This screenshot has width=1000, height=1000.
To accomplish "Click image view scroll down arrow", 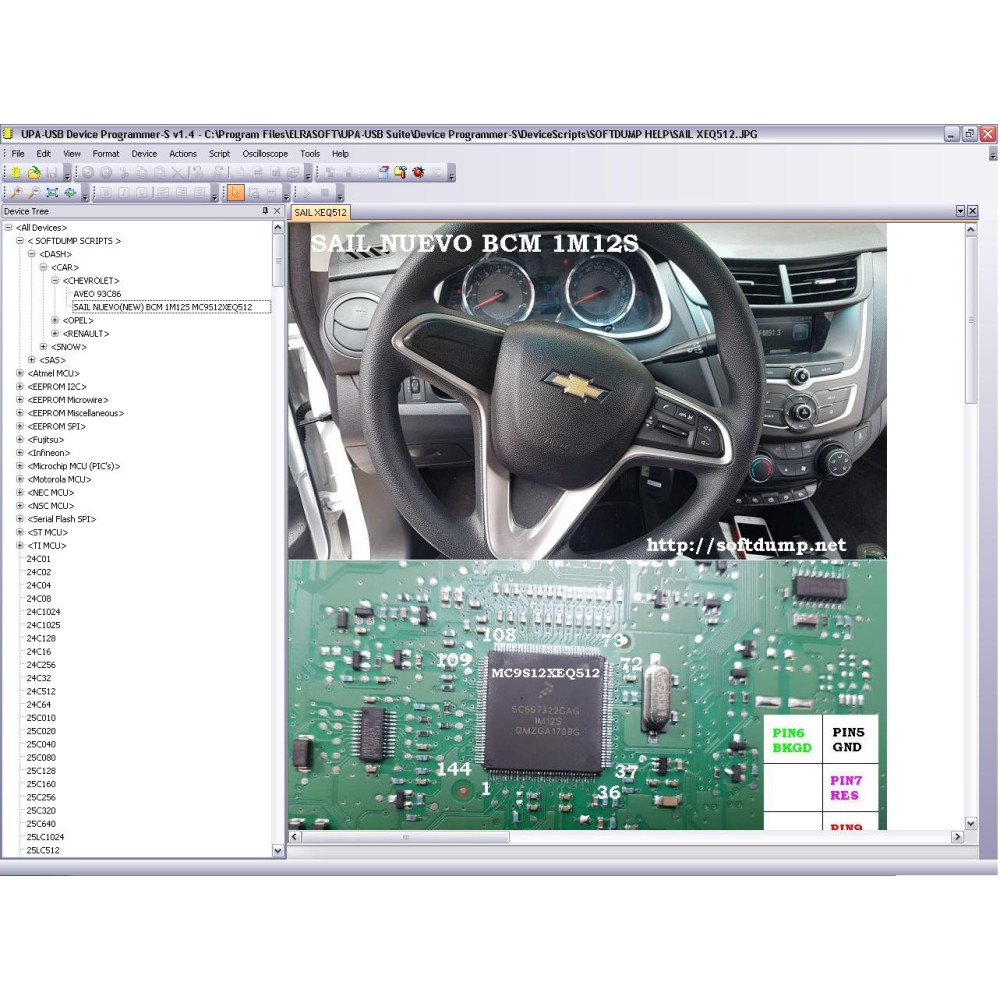I will tap(971, 823).
